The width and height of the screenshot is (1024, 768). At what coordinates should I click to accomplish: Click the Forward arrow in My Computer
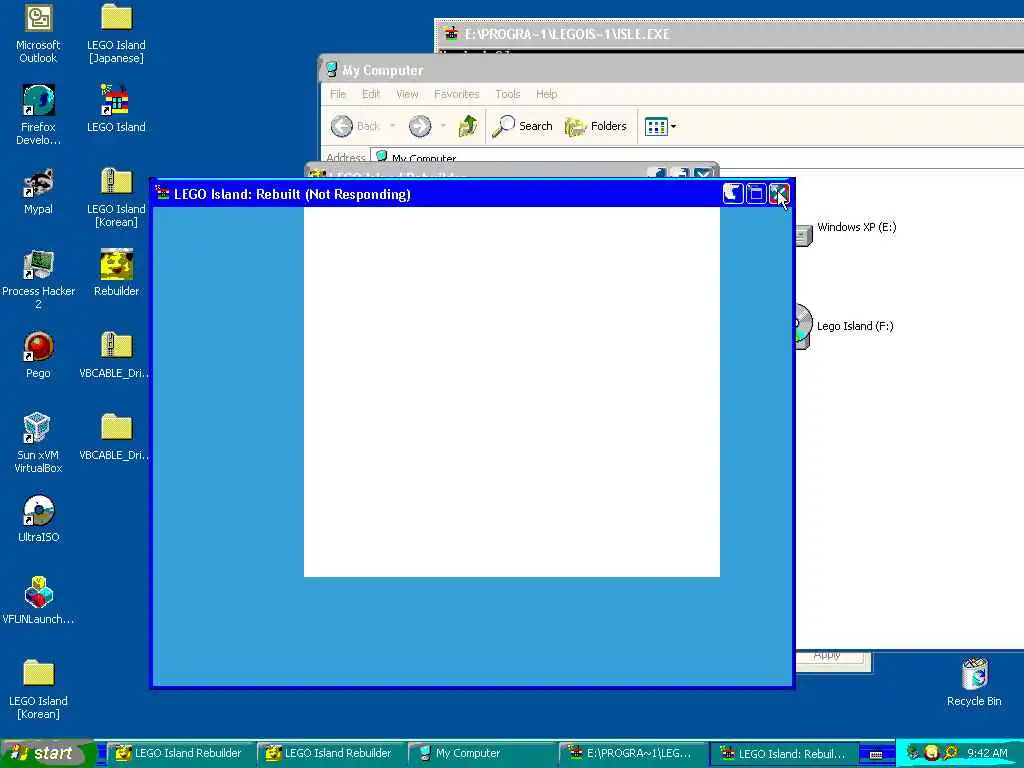tap(420, 126)
